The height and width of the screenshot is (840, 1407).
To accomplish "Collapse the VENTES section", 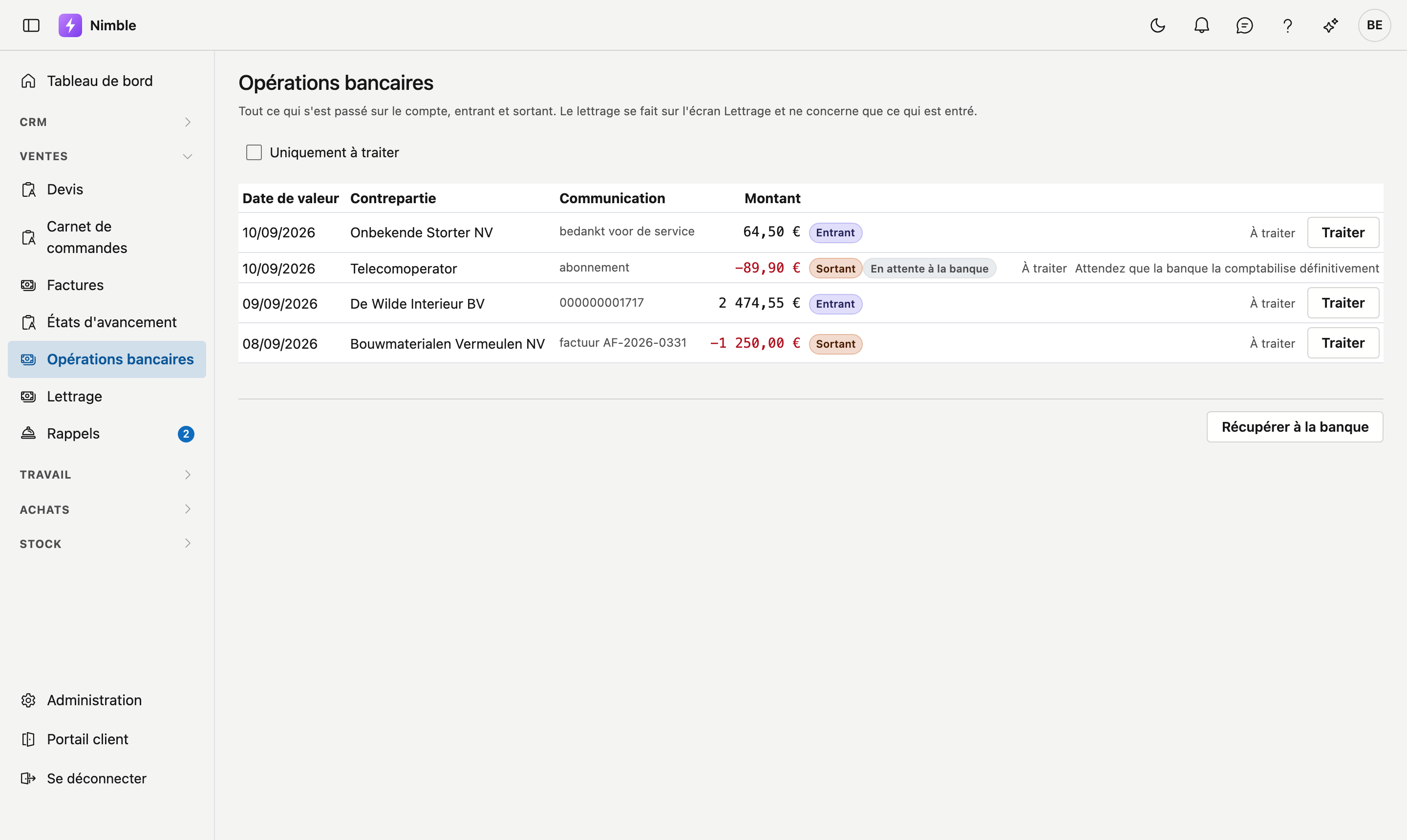I will tap(106, 156).
